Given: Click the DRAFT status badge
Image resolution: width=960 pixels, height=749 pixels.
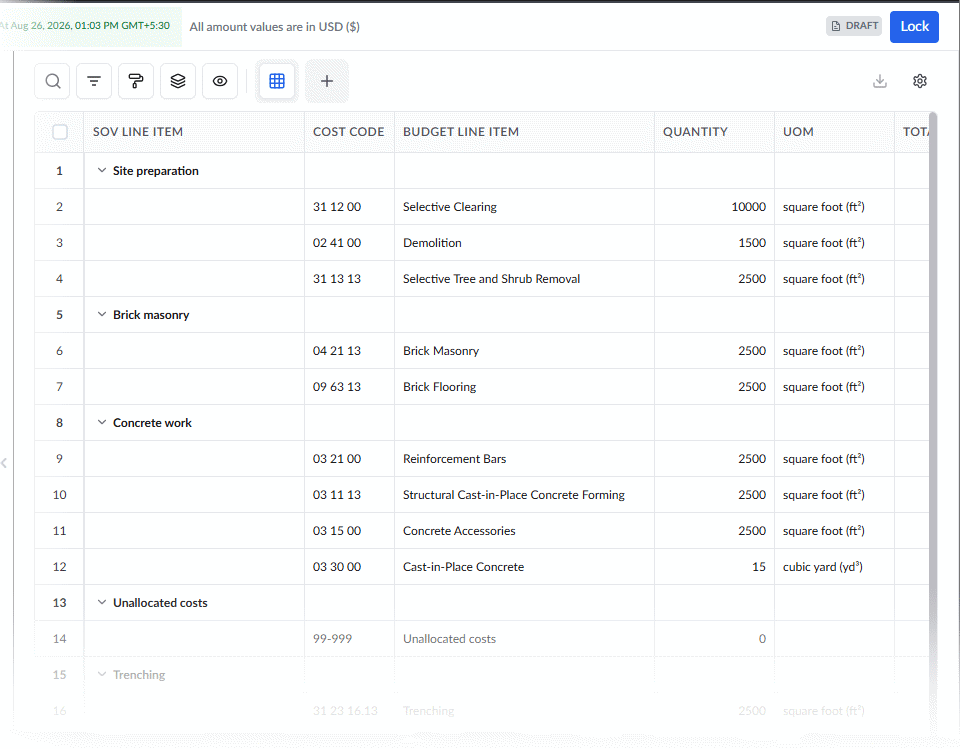Looking at the screenshot, I should (x=854, y=26).
